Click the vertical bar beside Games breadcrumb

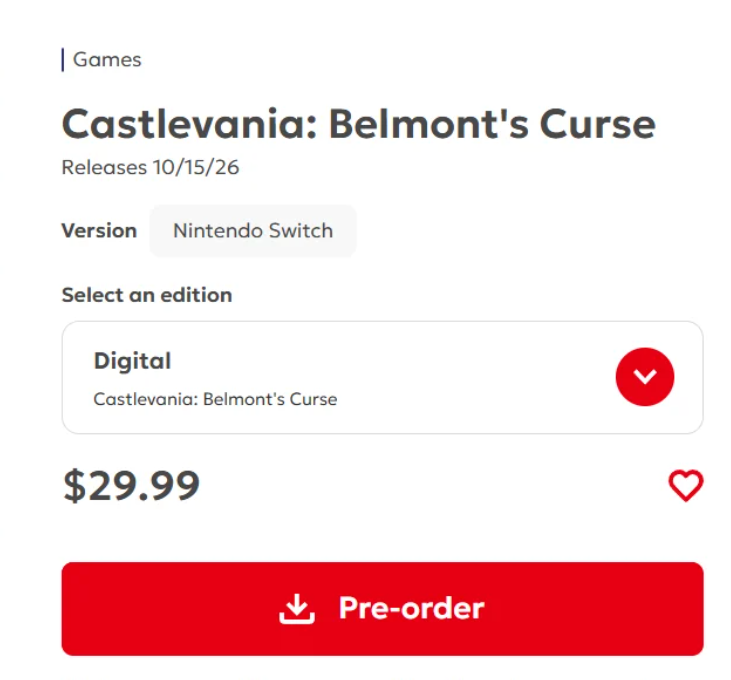pos(63,60)
